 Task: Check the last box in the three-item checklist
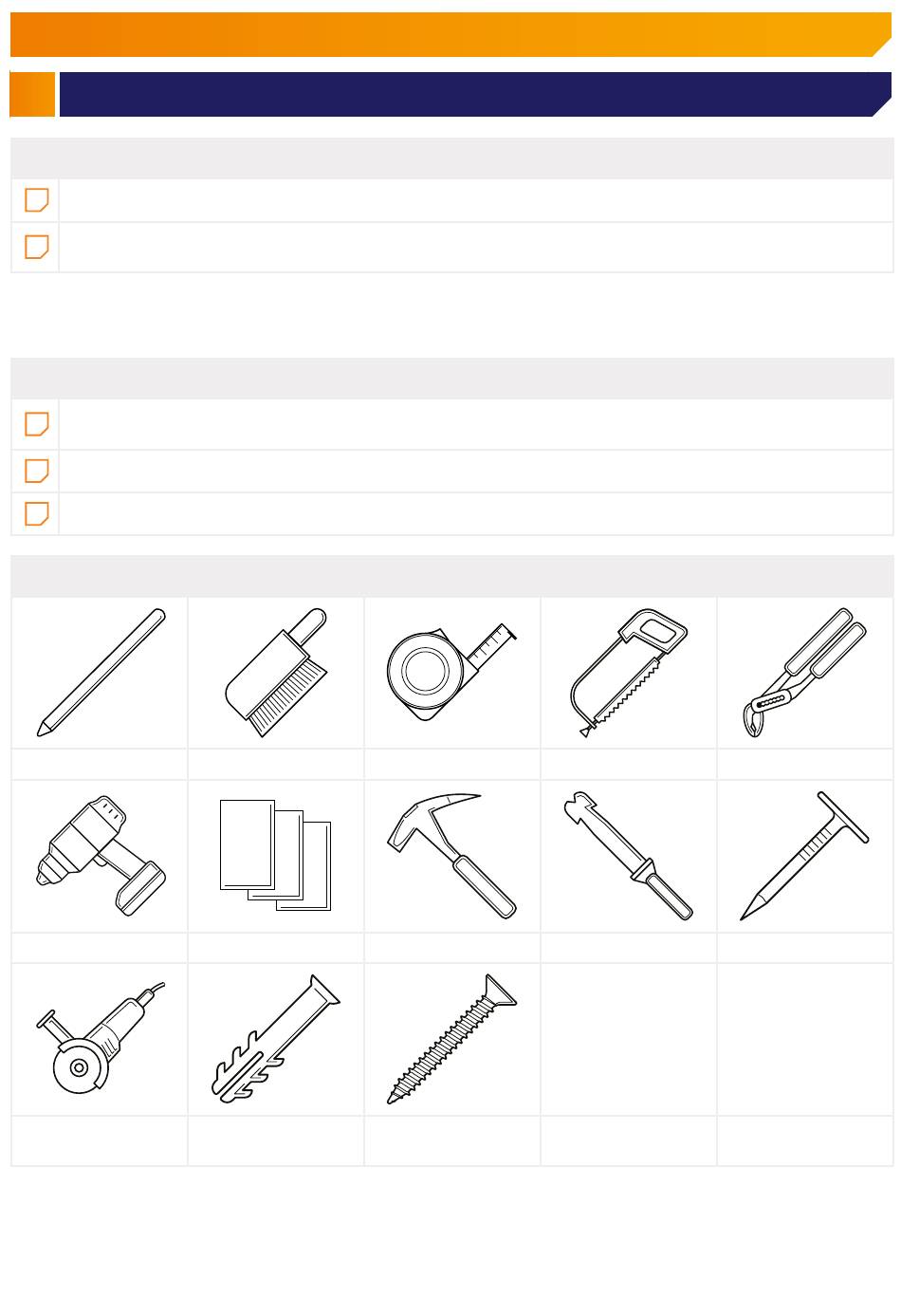coord(36,513)
